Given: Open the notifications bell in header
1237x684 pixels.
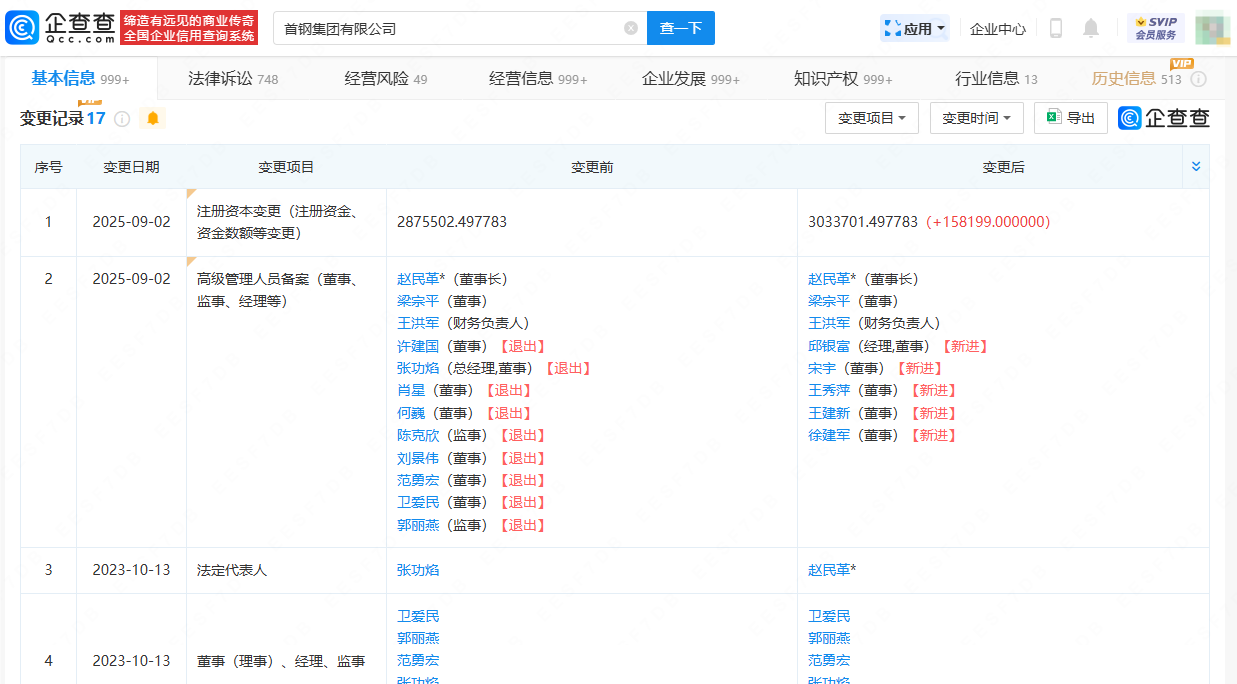Looking at the screenshot, I should [1091, 28].
